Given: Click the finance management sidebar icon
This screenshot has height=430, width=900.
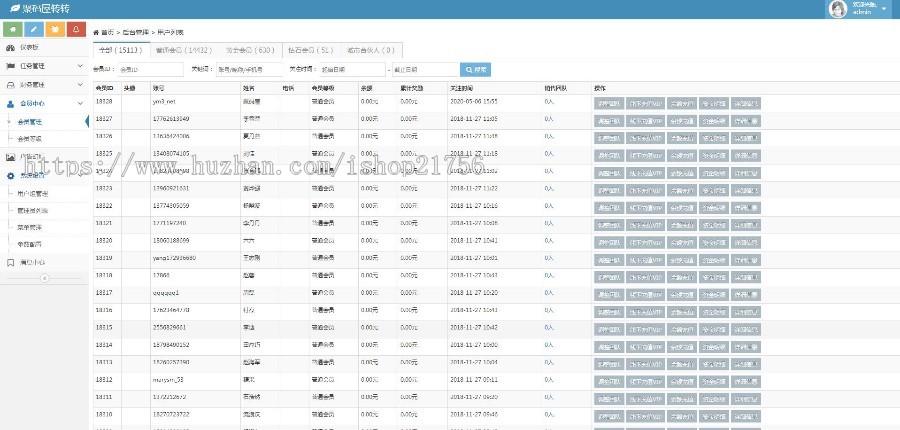Looking at the screenshot, I should tap(10, 85).
